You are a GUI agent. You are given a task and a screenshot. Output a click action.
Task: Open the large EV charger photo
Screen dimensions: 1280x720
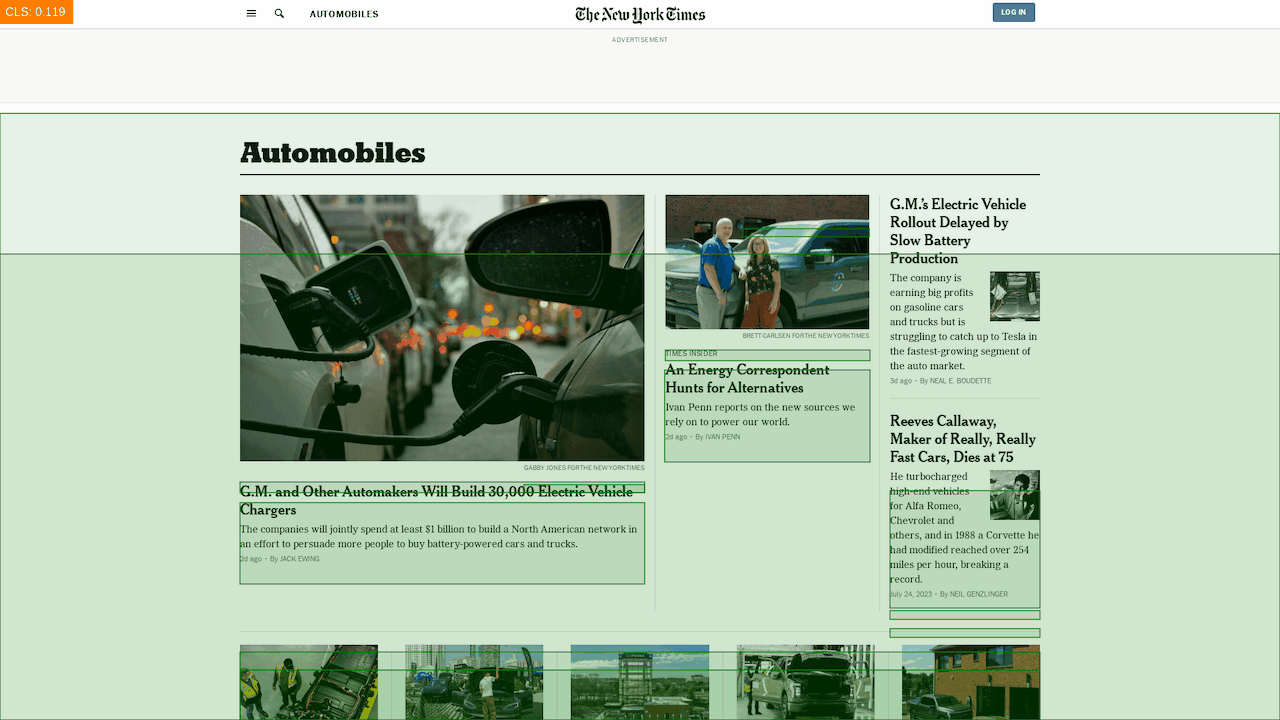coord(442,328)
